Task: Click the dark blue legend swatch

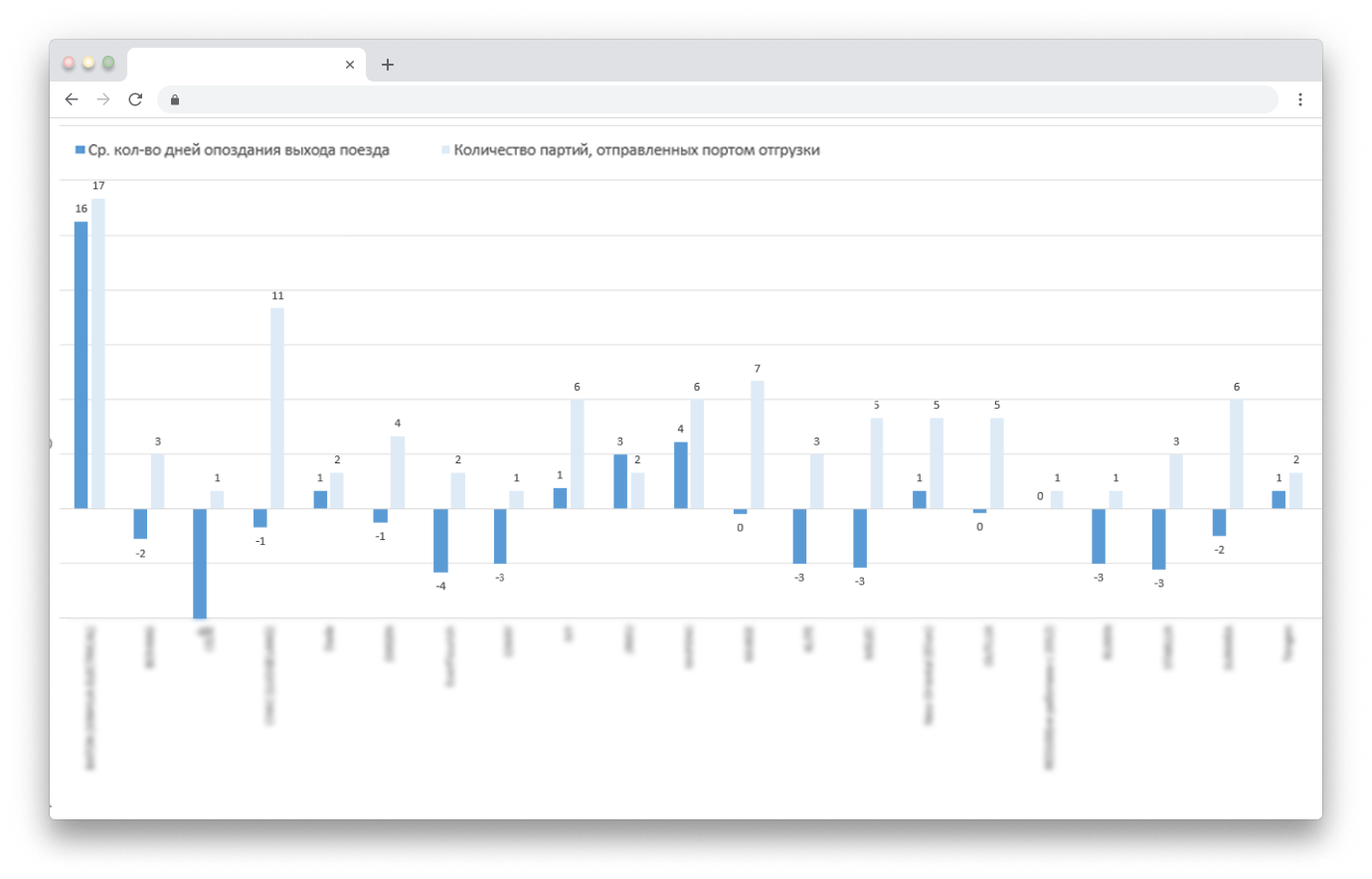Action: [x=80, y=150]
